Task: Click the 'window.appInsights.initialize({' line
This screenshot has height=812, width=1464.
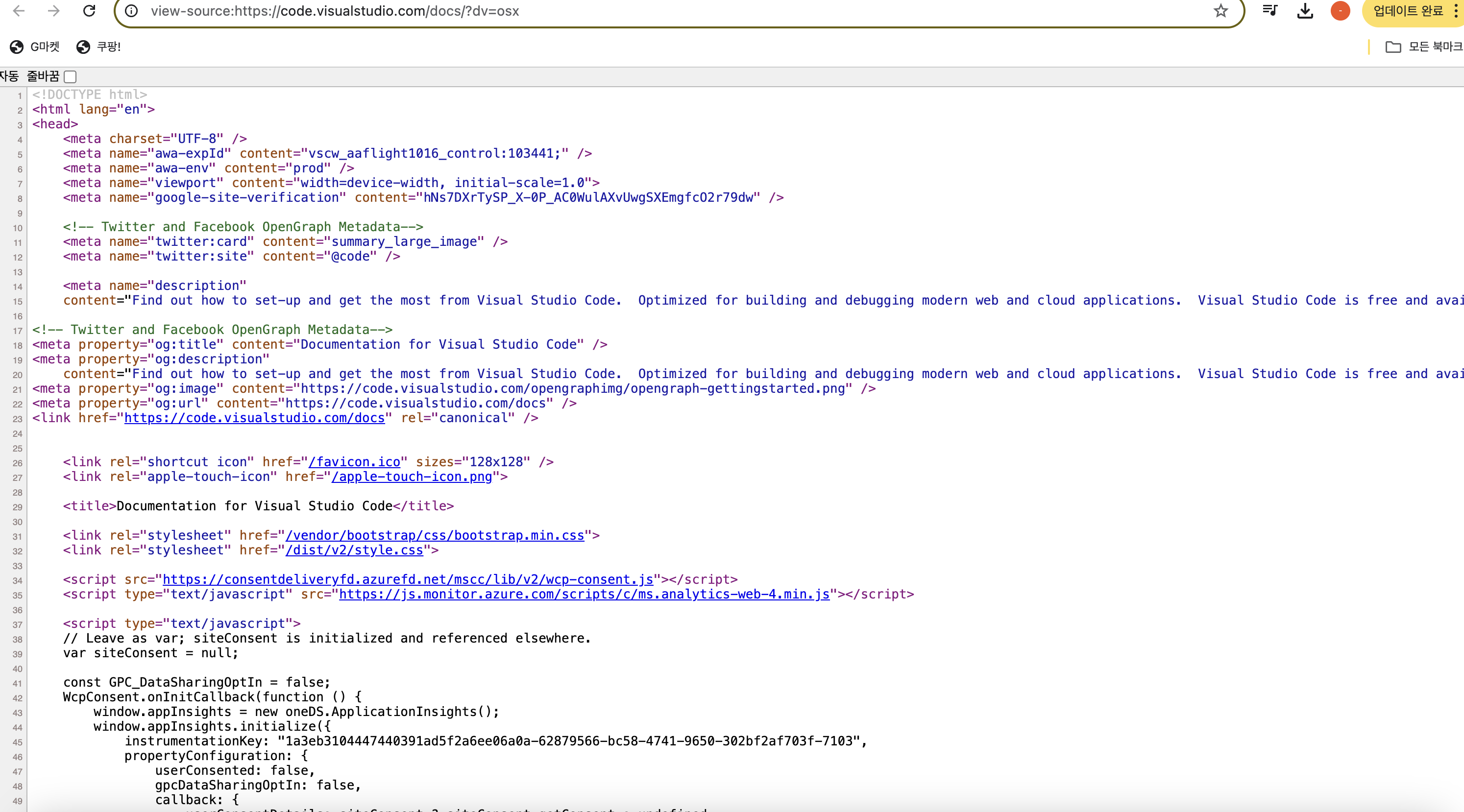Action: tap(212, 726)
